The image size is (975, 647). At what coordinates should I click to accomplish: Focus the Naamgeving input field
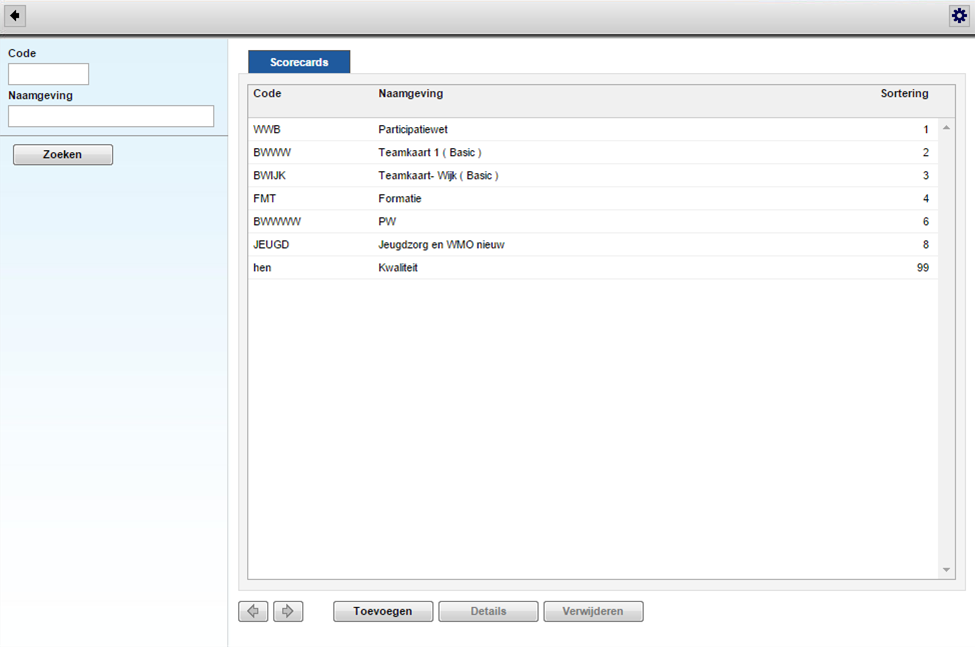pyautogui.click(x=111, y=116)
